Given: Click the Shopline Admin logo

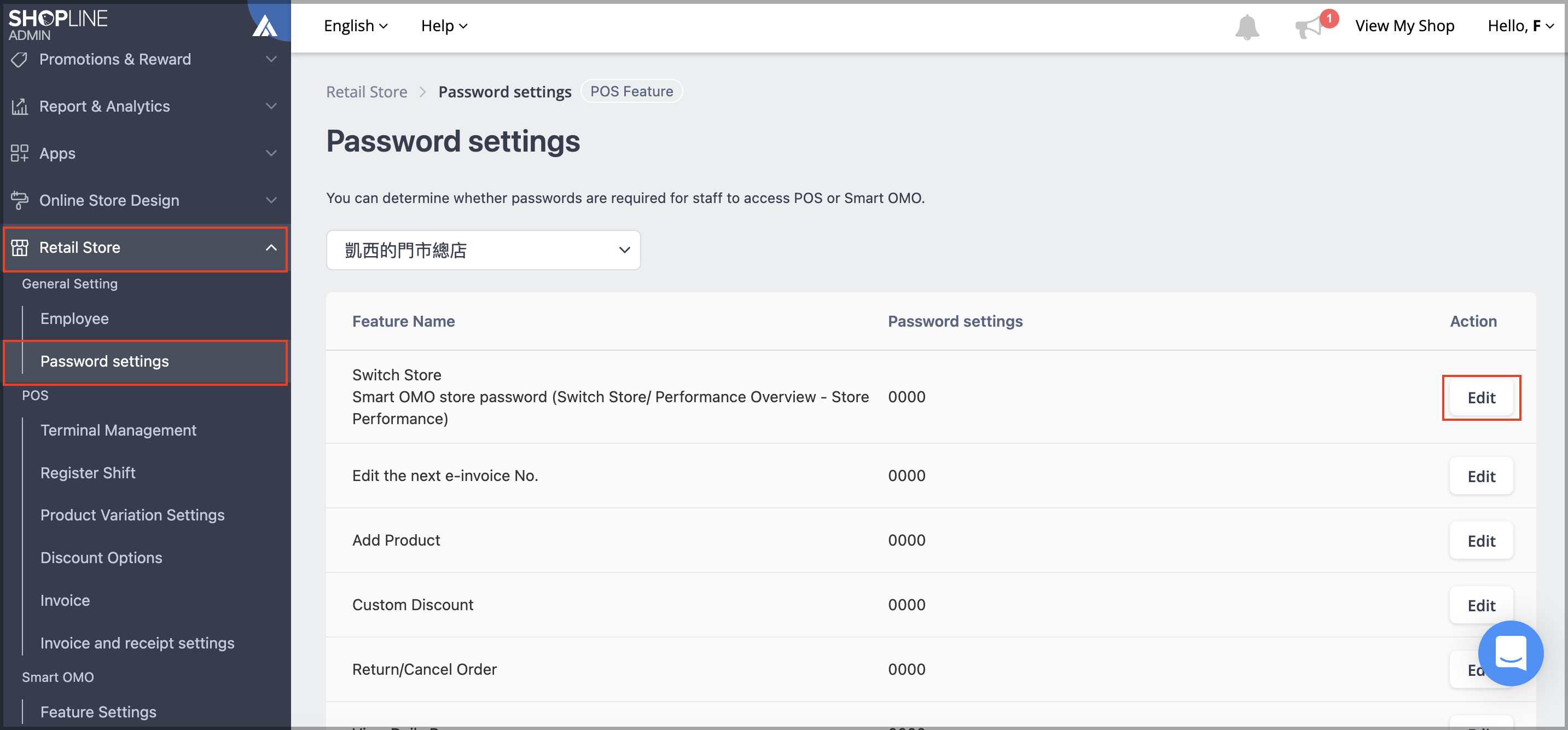Looking at the screenshot, I should (x=57, y=25).
